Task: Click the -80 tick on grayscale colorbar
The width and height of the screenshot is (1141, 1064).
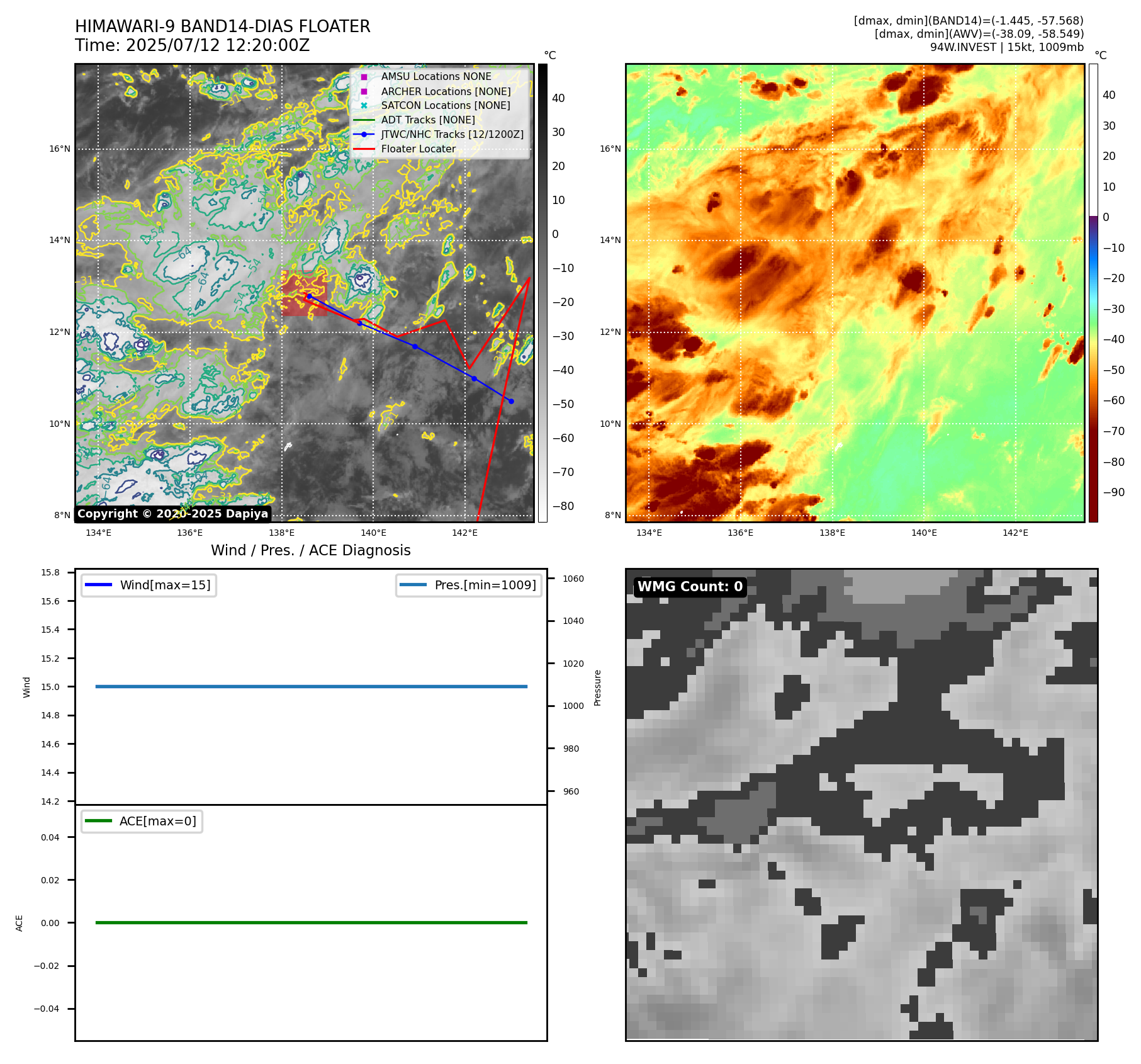Action: pos(563,506)
